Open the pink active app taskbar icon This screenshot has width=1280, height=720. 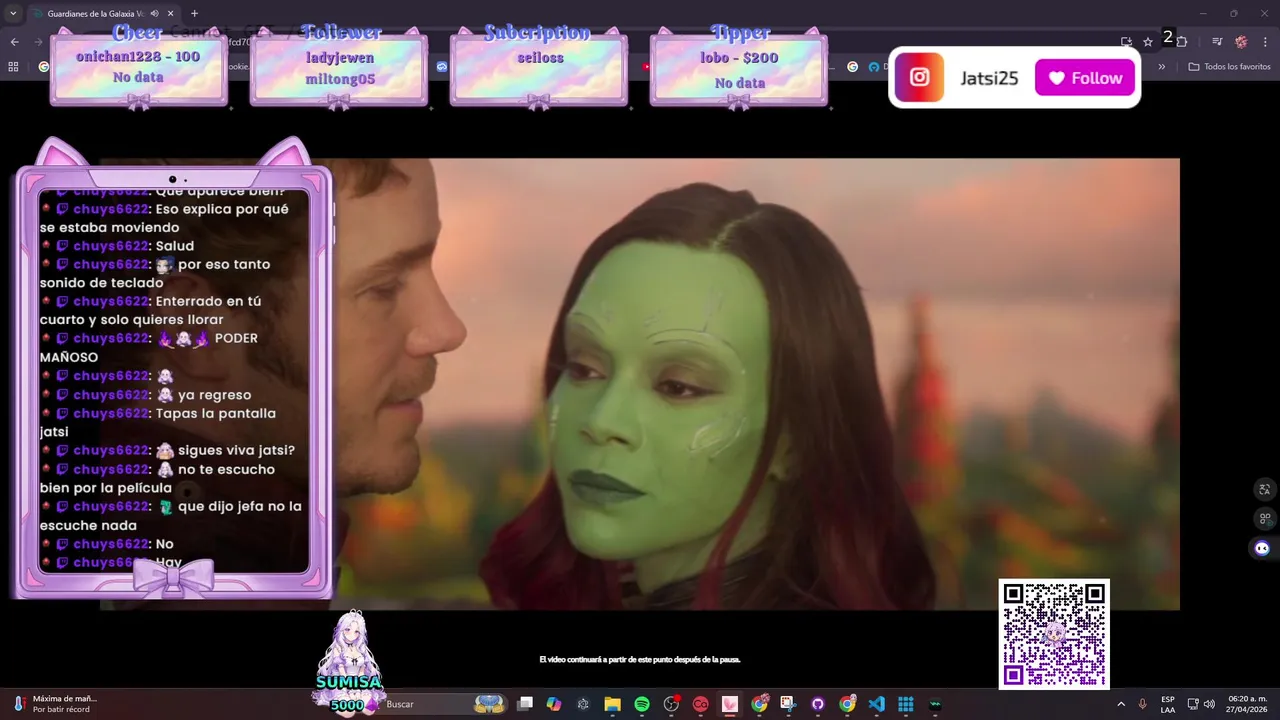(x=730, y=704)
